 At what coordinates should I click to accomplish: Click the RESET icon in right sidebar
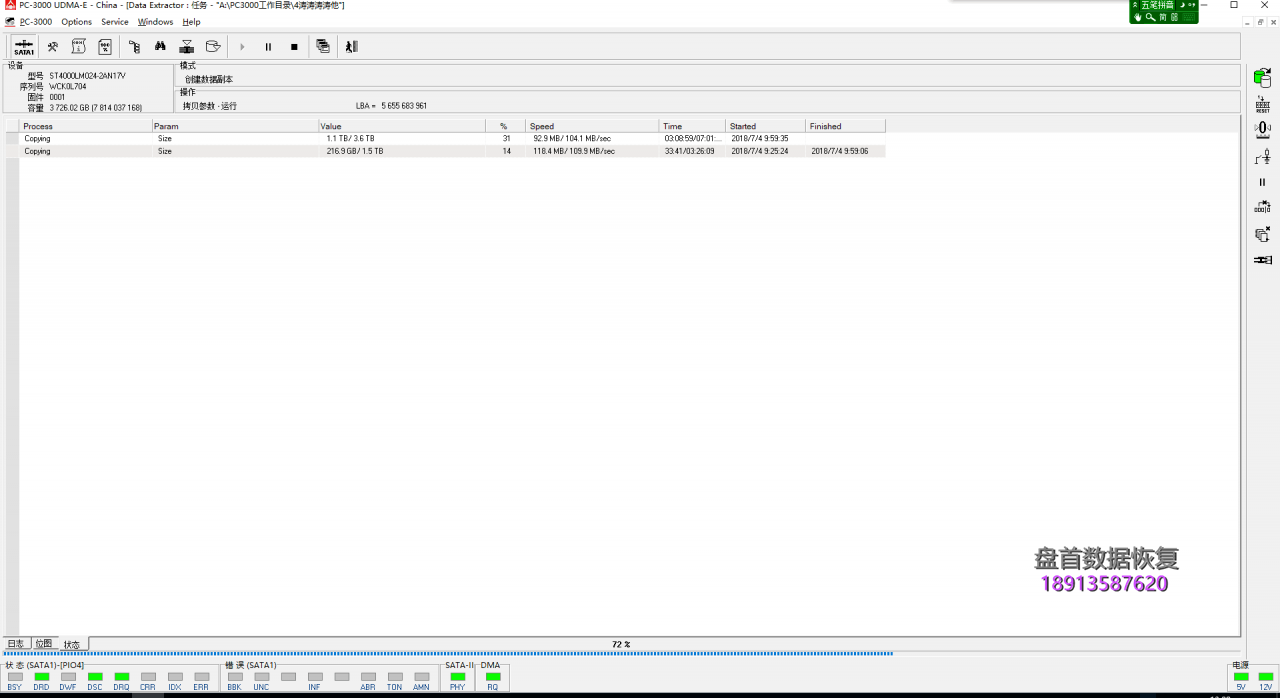[x=1262, y=104]
